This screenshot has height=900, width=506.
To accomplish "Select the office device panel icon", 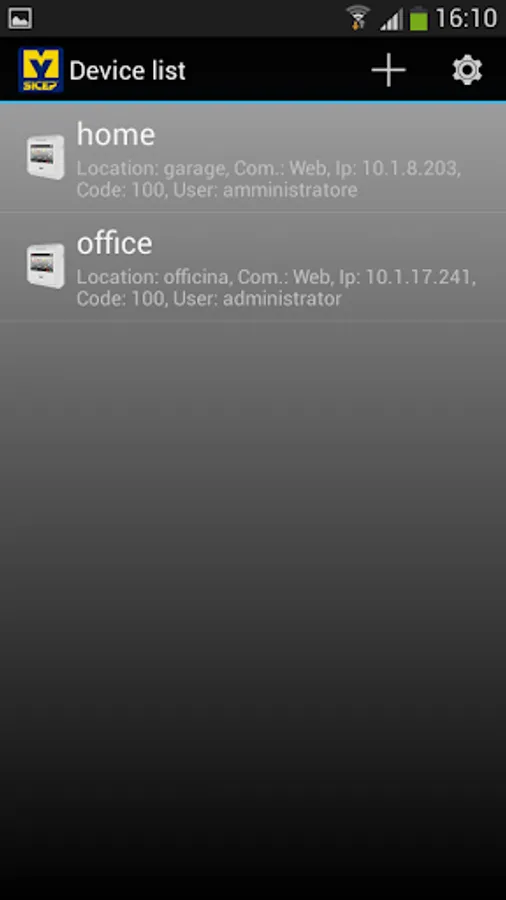I will pos(45,265).
